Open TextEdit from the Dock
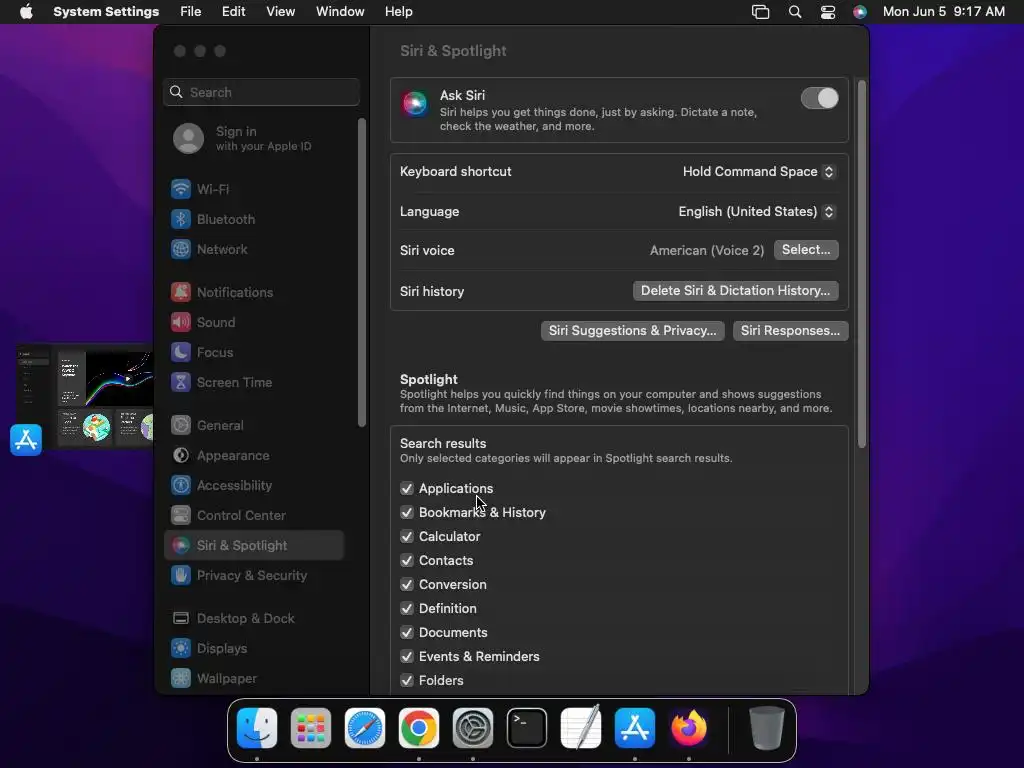The height and width of the screenshot is (768, 1024). pos(581,728)
